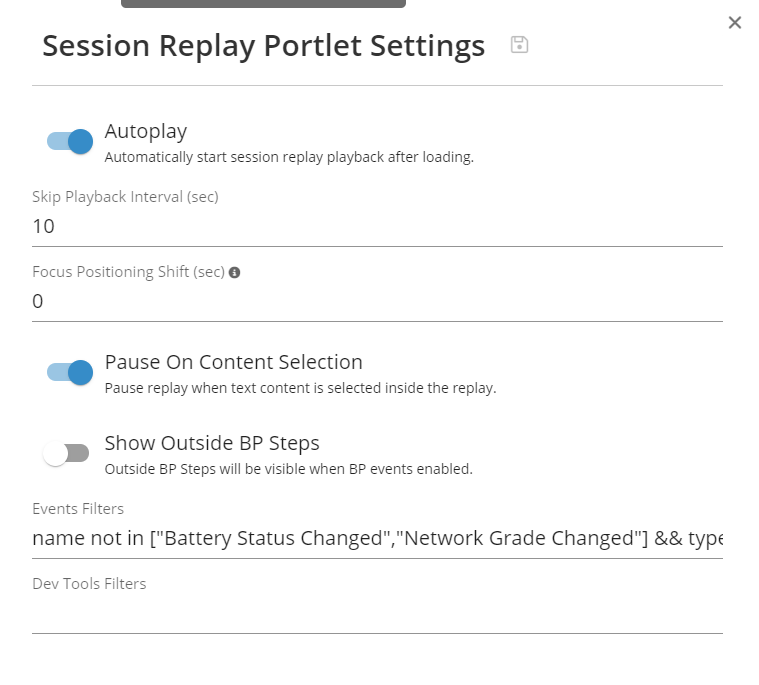Click the save icon beside the settings title
759x685 pixels.
(x=519, y=45)
